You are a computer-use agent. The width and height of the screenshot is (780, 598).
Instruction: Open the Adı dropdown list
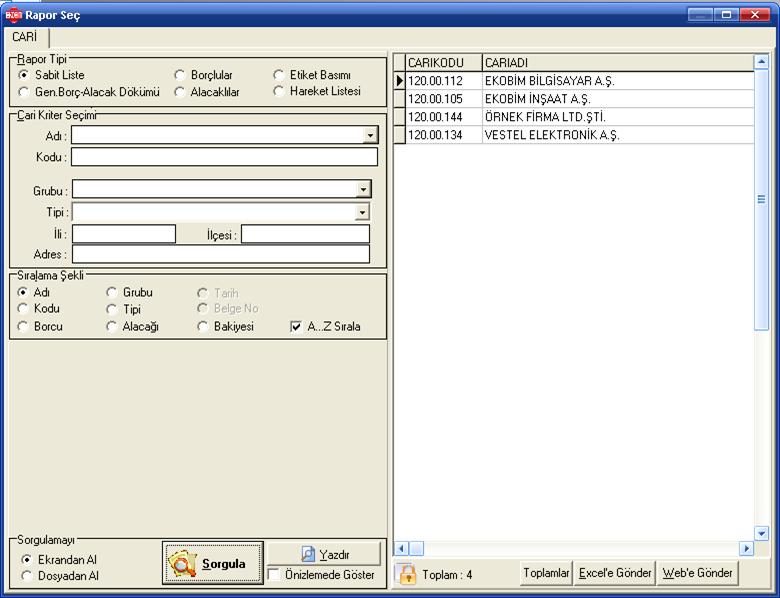click(x=370, y=135)
